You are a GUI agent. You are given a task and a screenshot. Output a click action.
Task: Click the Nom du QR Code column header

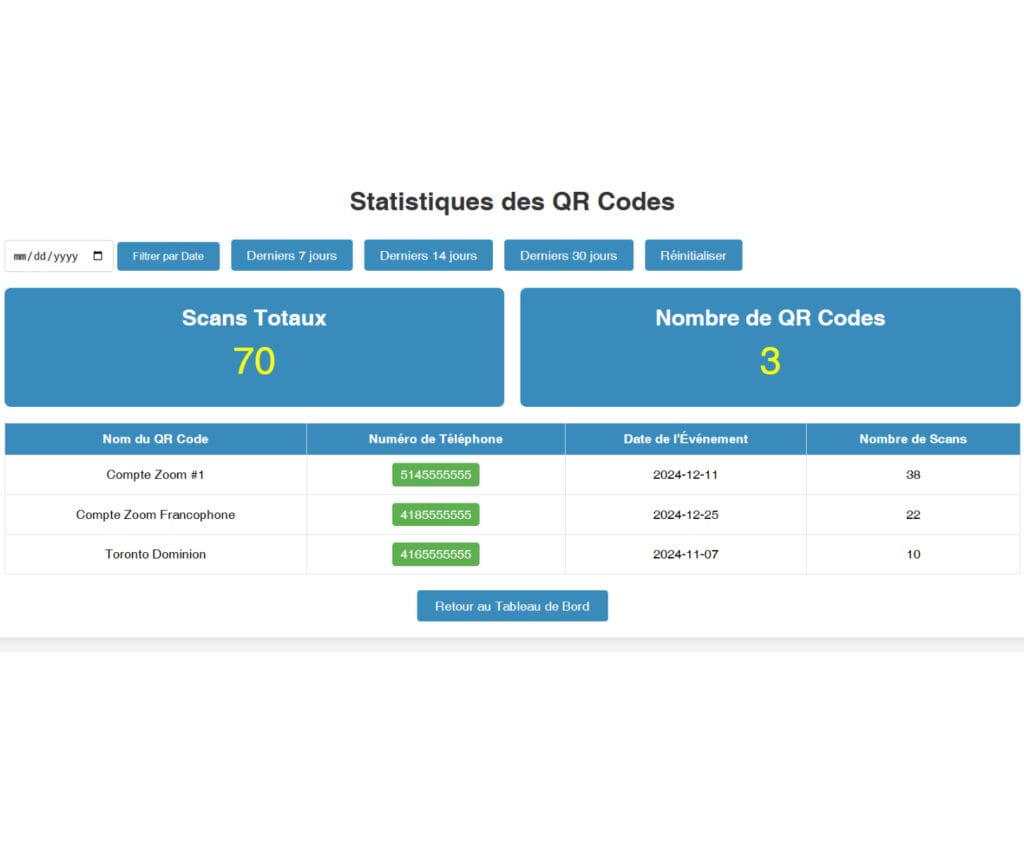pyautogui.click(x=155, y=439)
